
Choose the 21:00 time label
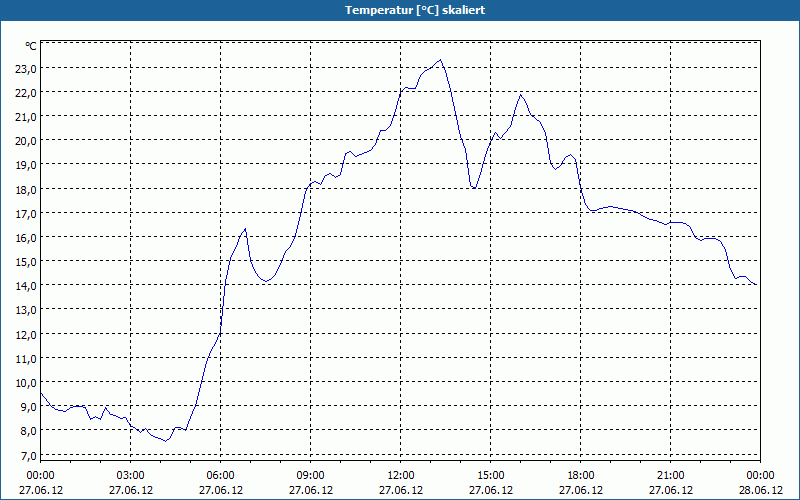tap(670, 476)
